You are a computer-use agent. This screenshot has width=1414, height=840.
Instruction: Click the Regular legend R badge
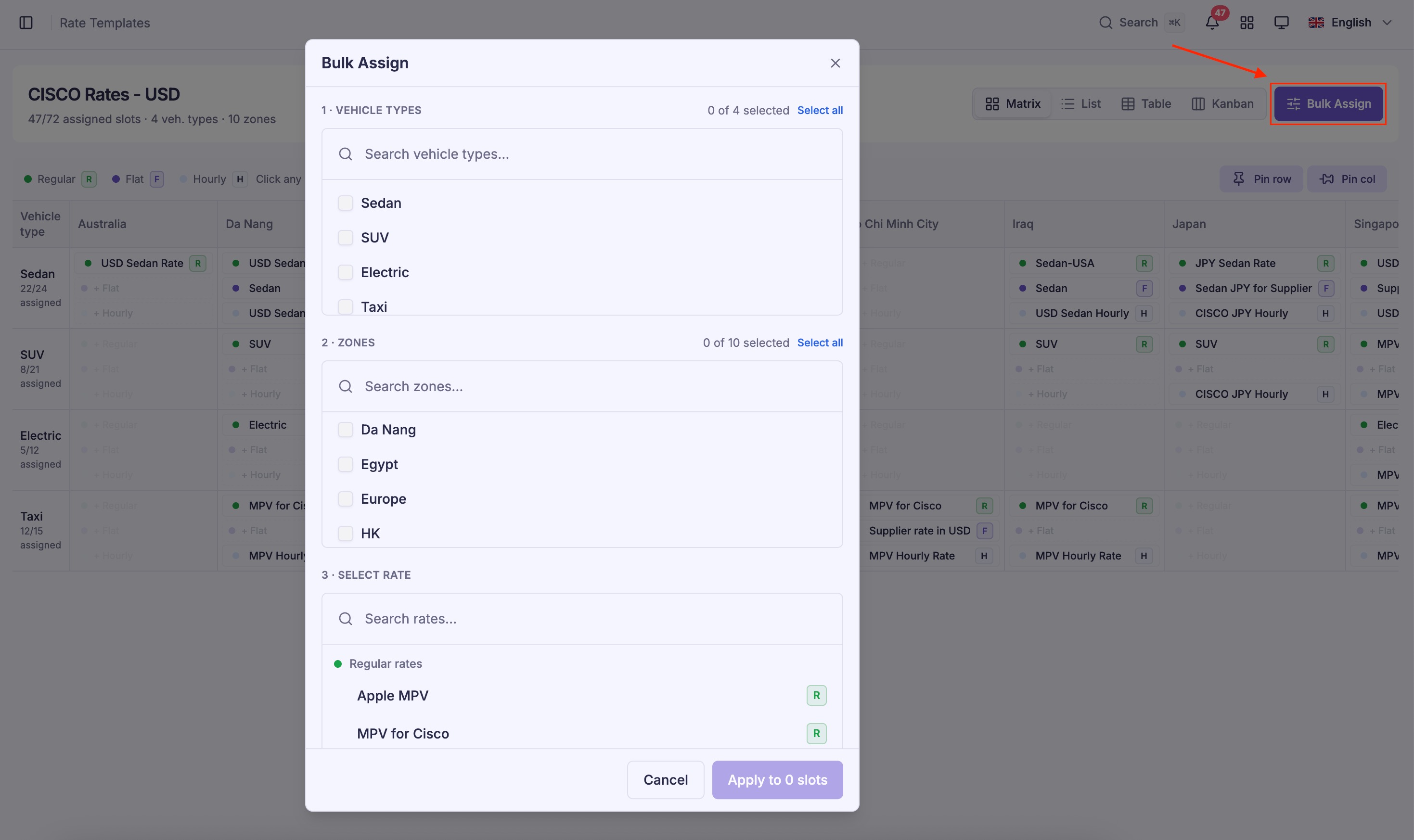pyautogui.click(x=89, y=179)
